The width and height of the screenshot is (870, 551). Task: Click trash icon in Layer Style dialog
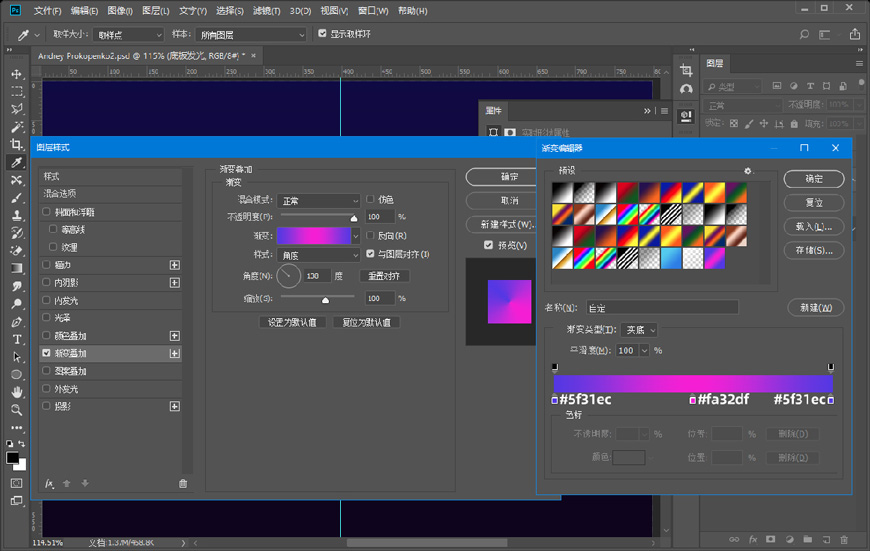(x=183, y=483)
